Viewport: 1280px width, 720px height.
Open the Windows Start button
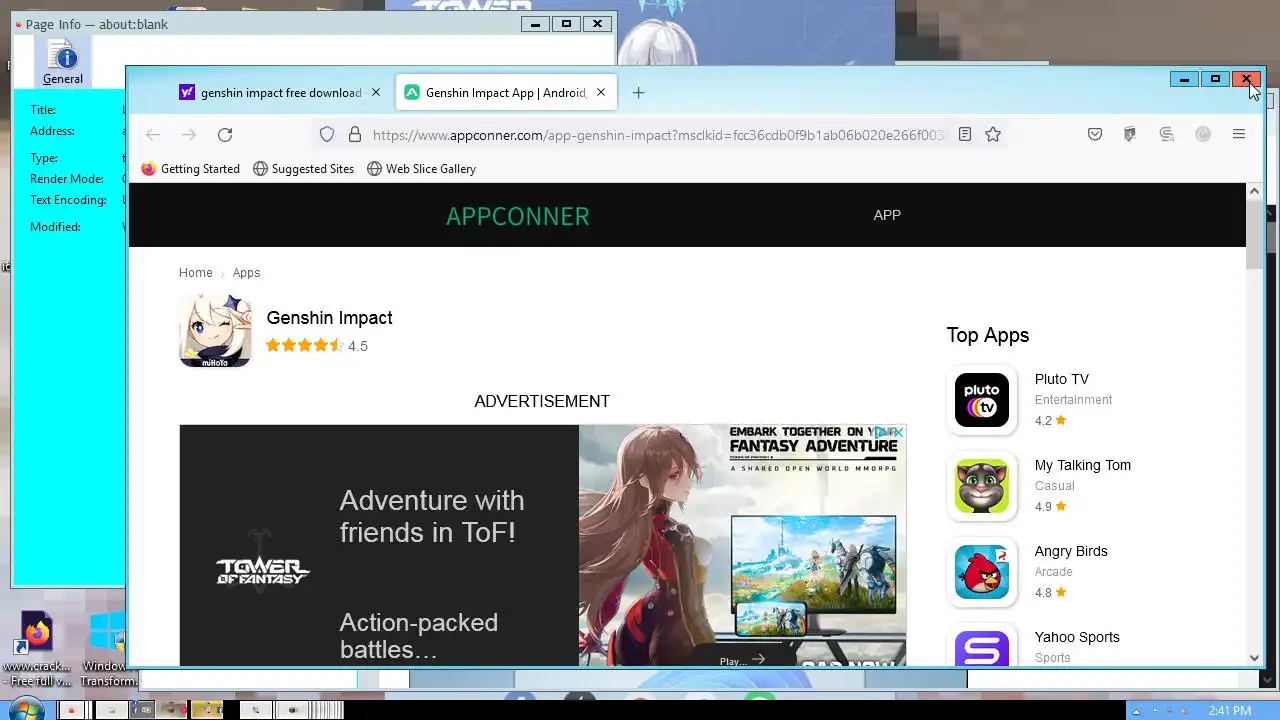pos(26,708)
